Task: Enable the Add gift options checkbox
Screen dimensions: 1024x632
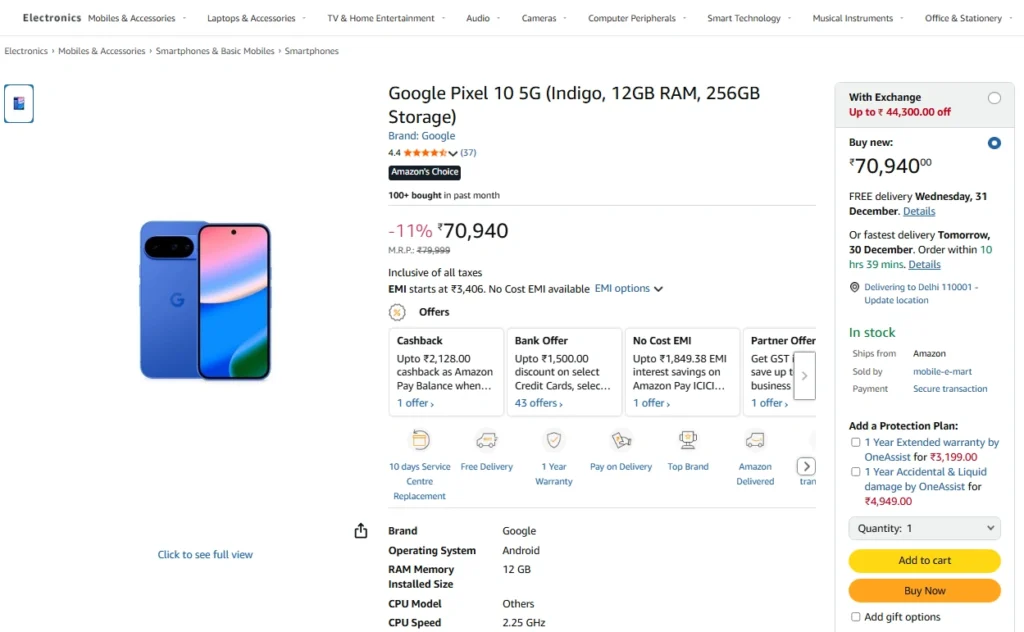Action: point(855,617)
